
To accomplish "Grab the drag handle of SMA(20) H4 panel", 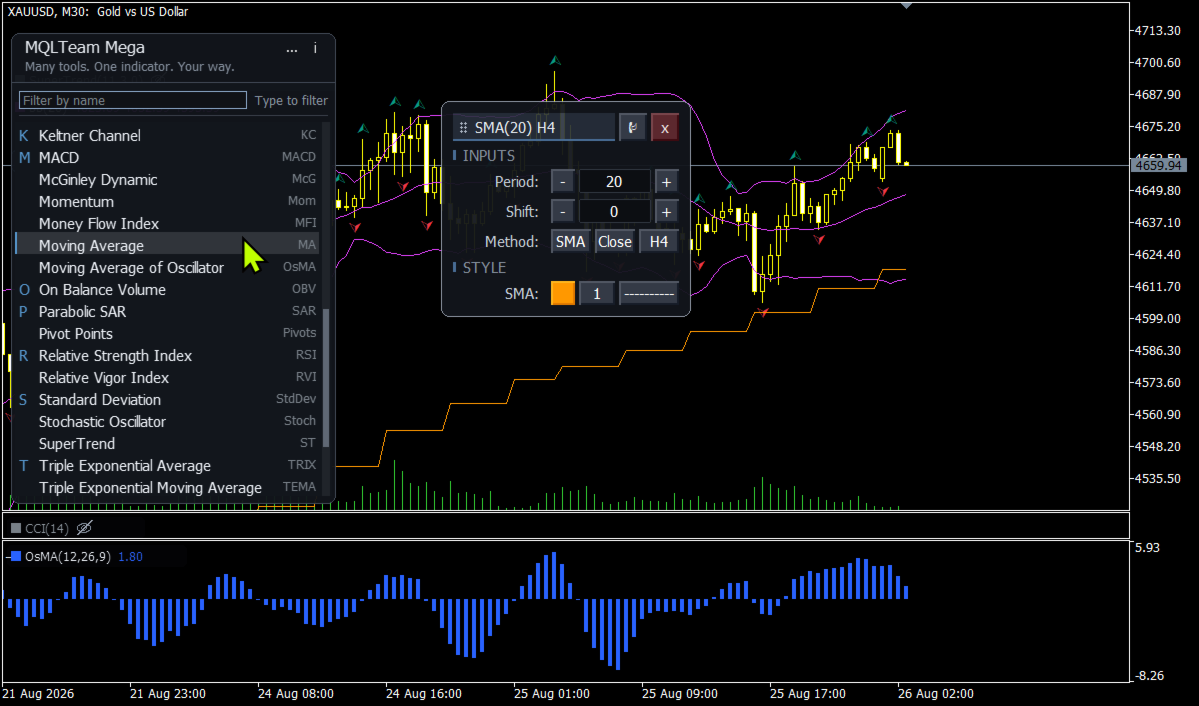I will click(x=463, y=128).
